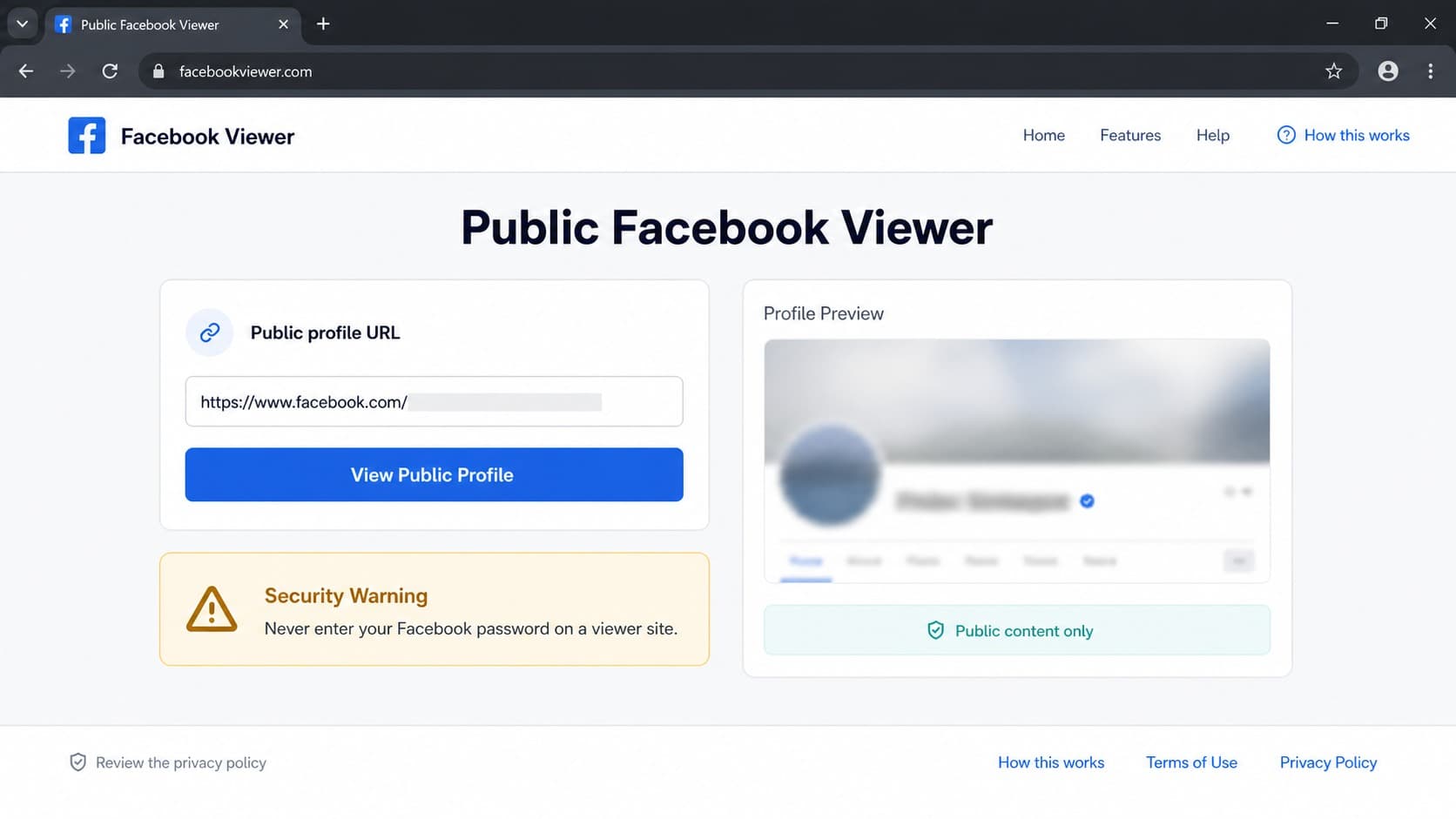
Task: Open the browser profile avatar icon
Action: tap(1388, 71)
